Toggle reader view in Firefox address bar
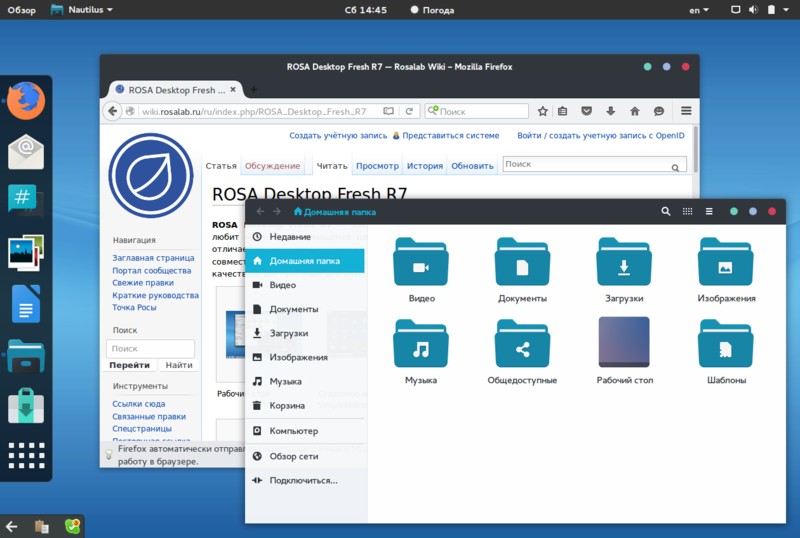This screenshot has width=800, height=538. [x=389, y=111]
